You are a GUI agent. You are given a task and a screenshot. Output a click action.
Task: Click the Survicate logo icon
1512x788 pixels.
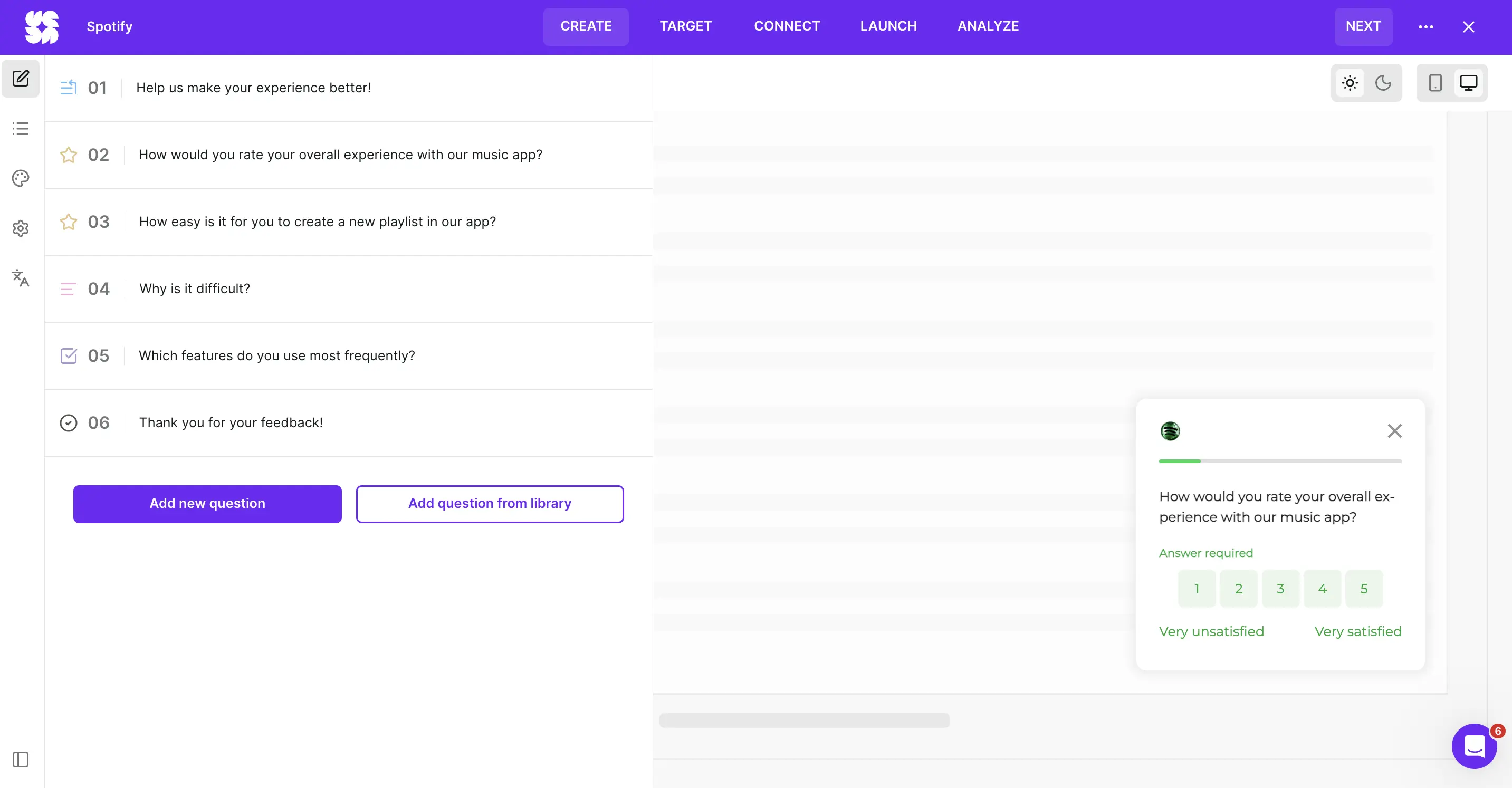[x=42, y=26]
